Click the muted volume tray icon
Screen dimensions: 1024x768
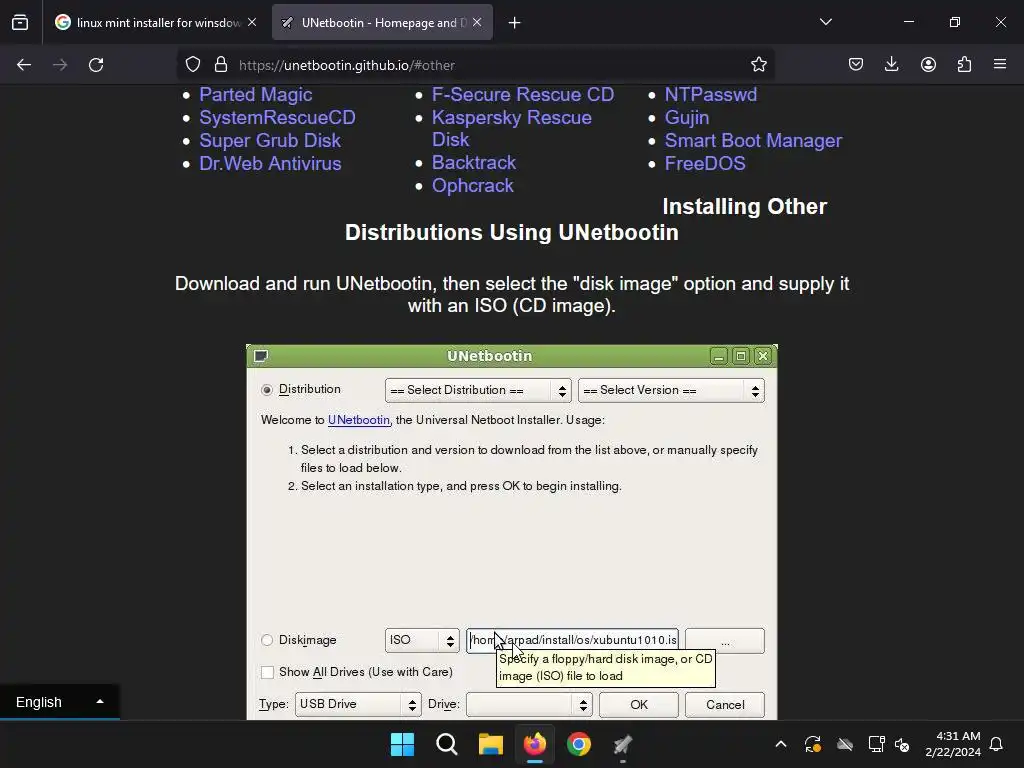(x=902, y=744)
